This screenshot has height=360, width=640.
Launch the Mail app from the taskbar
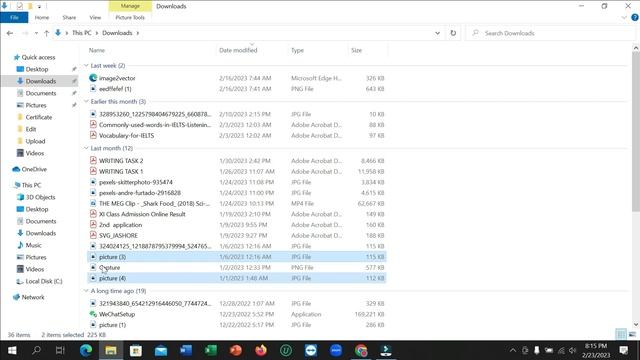pyautogui.click(x=161, y=350)
